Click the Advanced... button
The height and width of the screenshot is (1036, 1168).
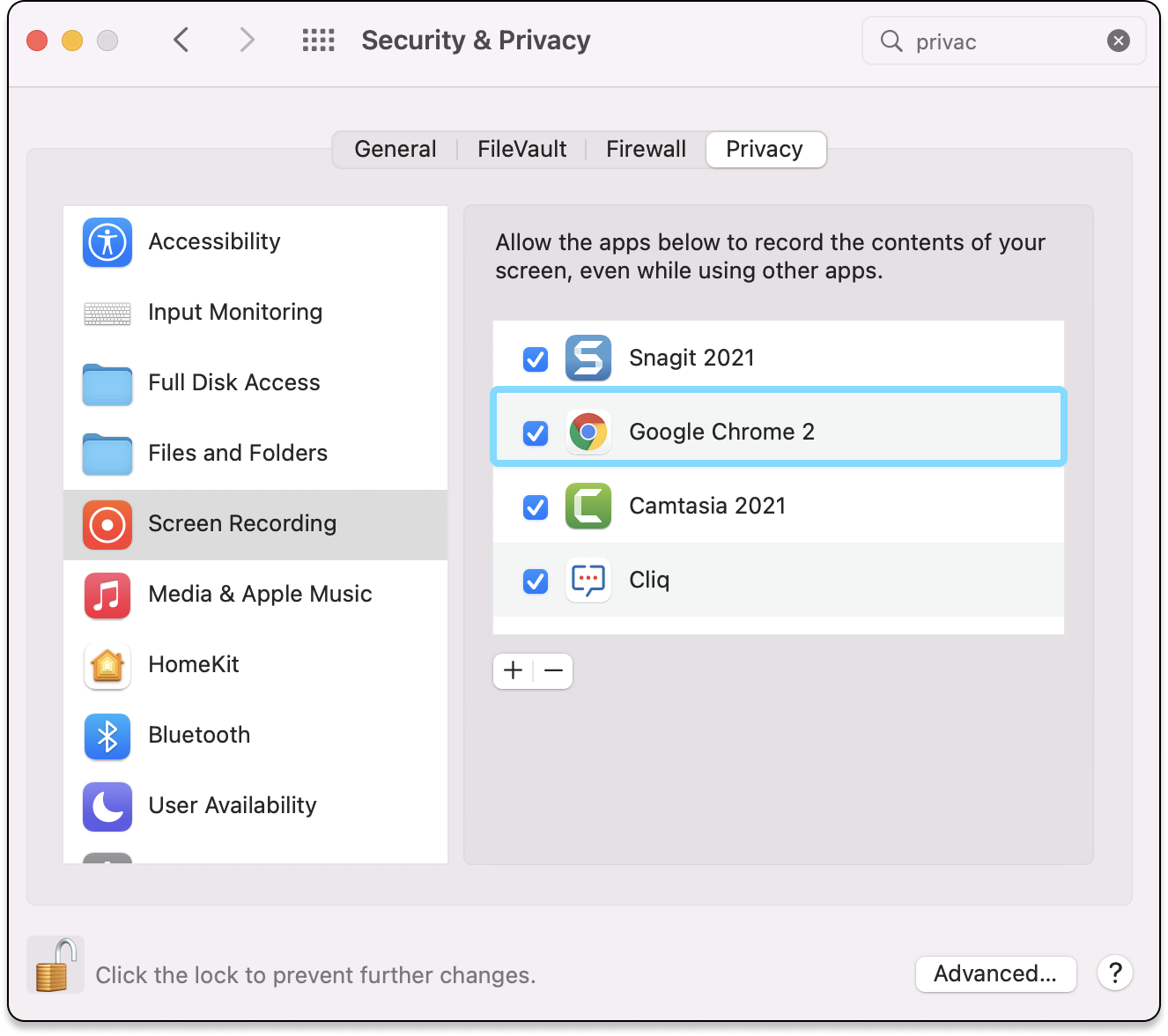coord(995,973)
